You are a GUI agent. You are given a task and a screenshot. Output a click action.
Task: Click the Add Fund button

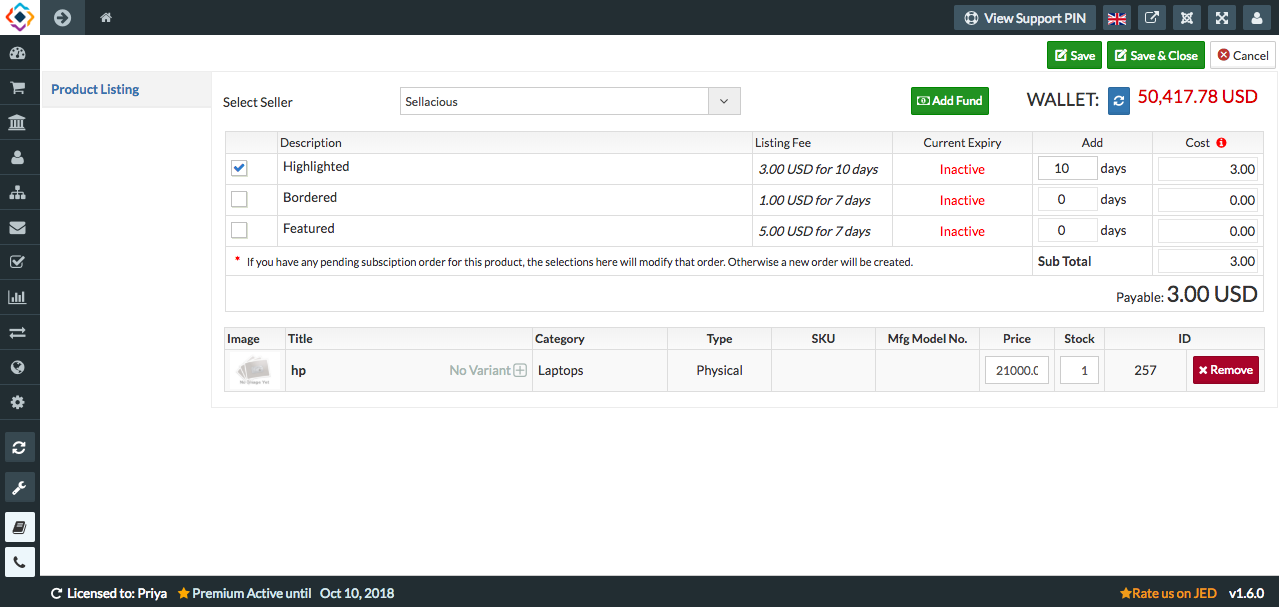point(950,100)
